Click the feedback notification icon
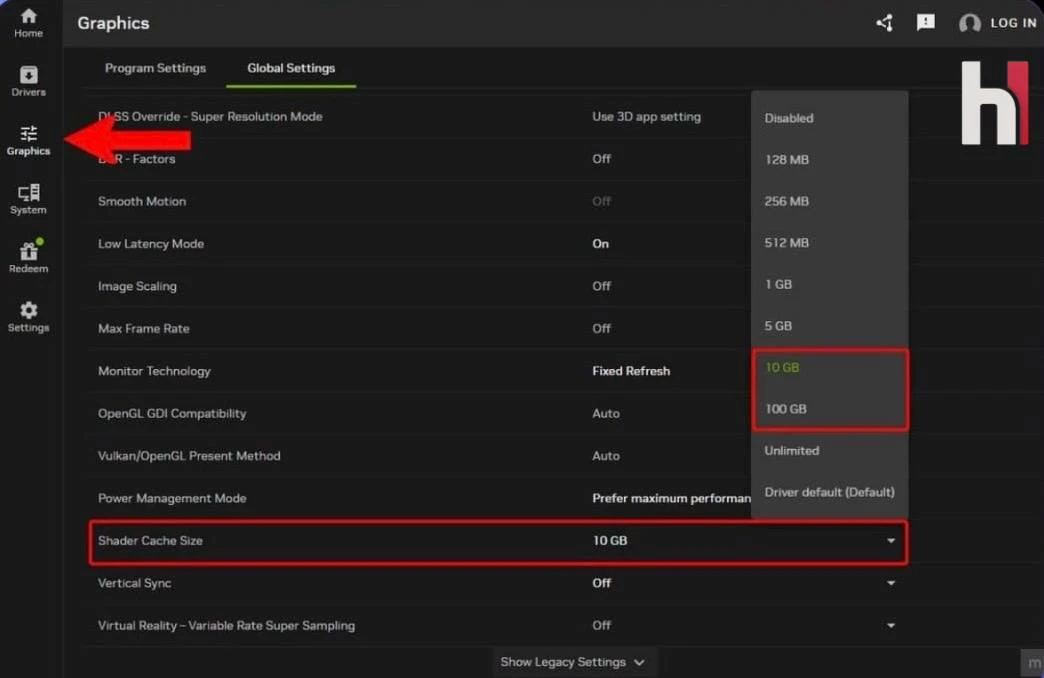This screenshot has height=678, width=1044. 926,22
